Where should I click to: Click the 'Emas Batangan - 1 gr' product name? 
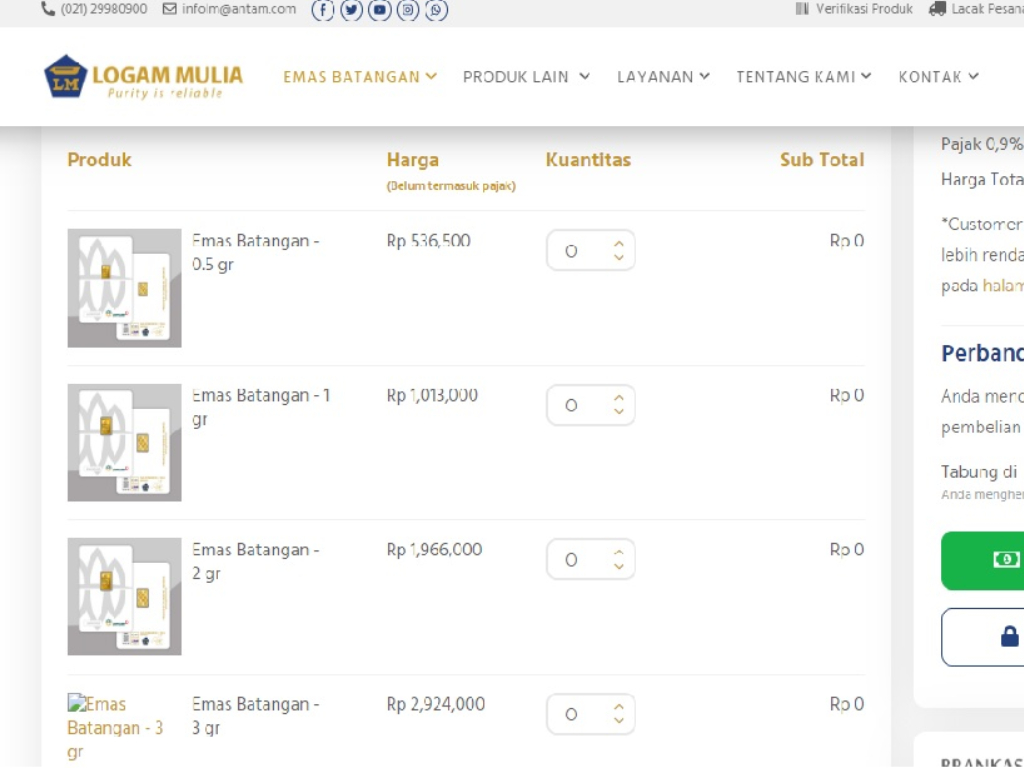coord(261,407)
